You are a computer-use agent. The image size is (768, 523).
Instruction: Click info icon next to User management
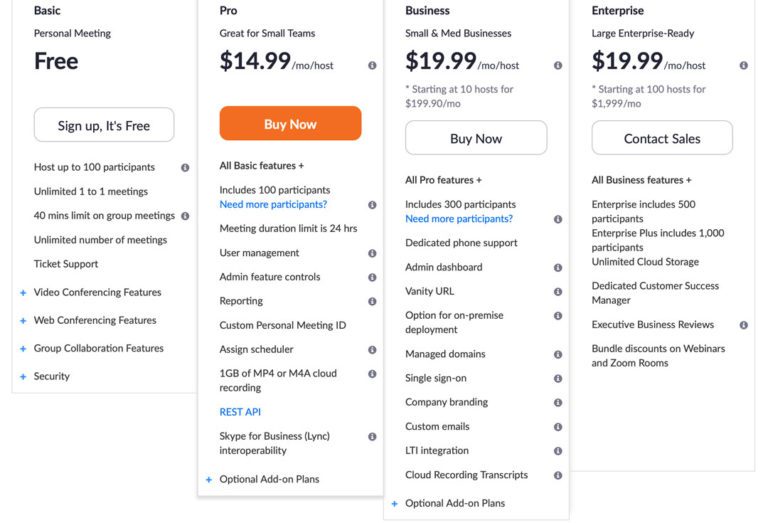click(x=372, y=253)
